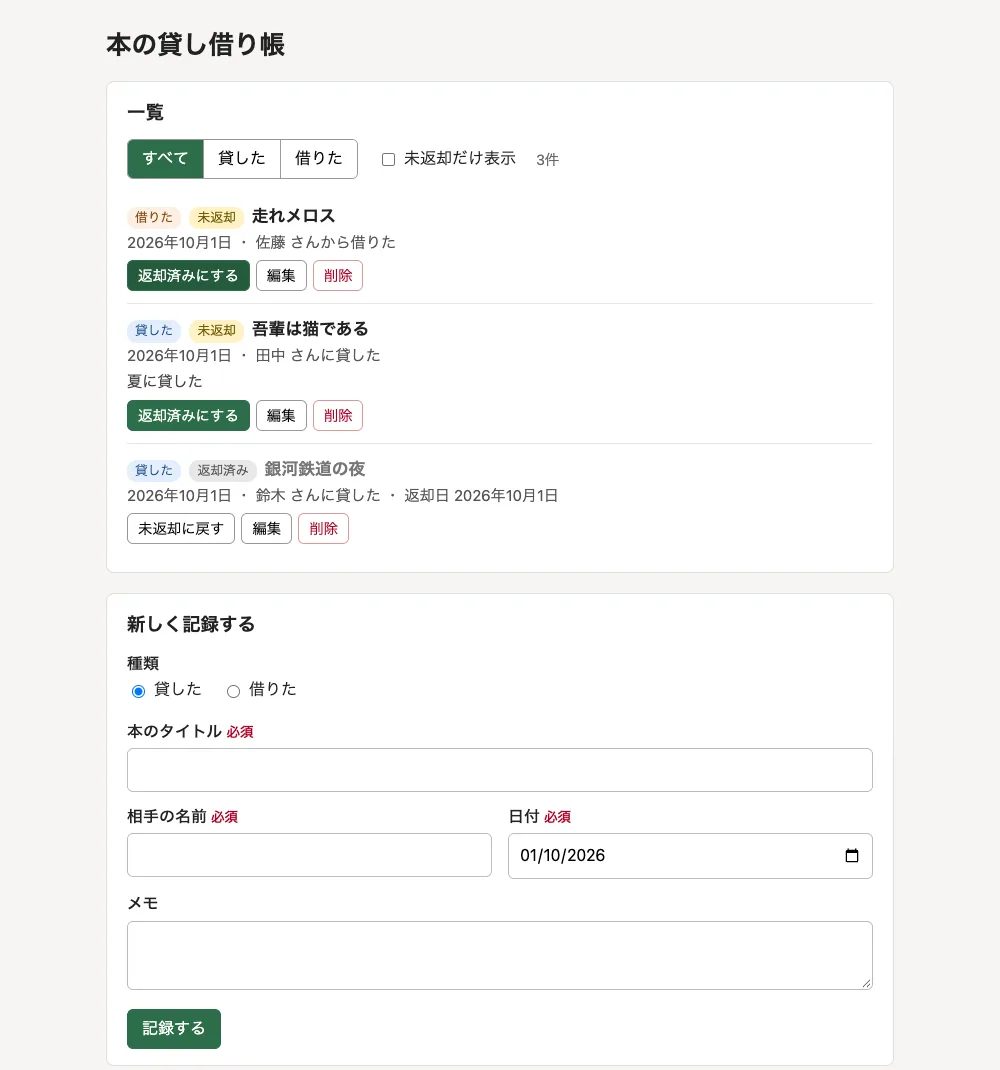Switch to the すべて filter tab
Screen dimensions: 1000x1070
[x=165, y=158]
